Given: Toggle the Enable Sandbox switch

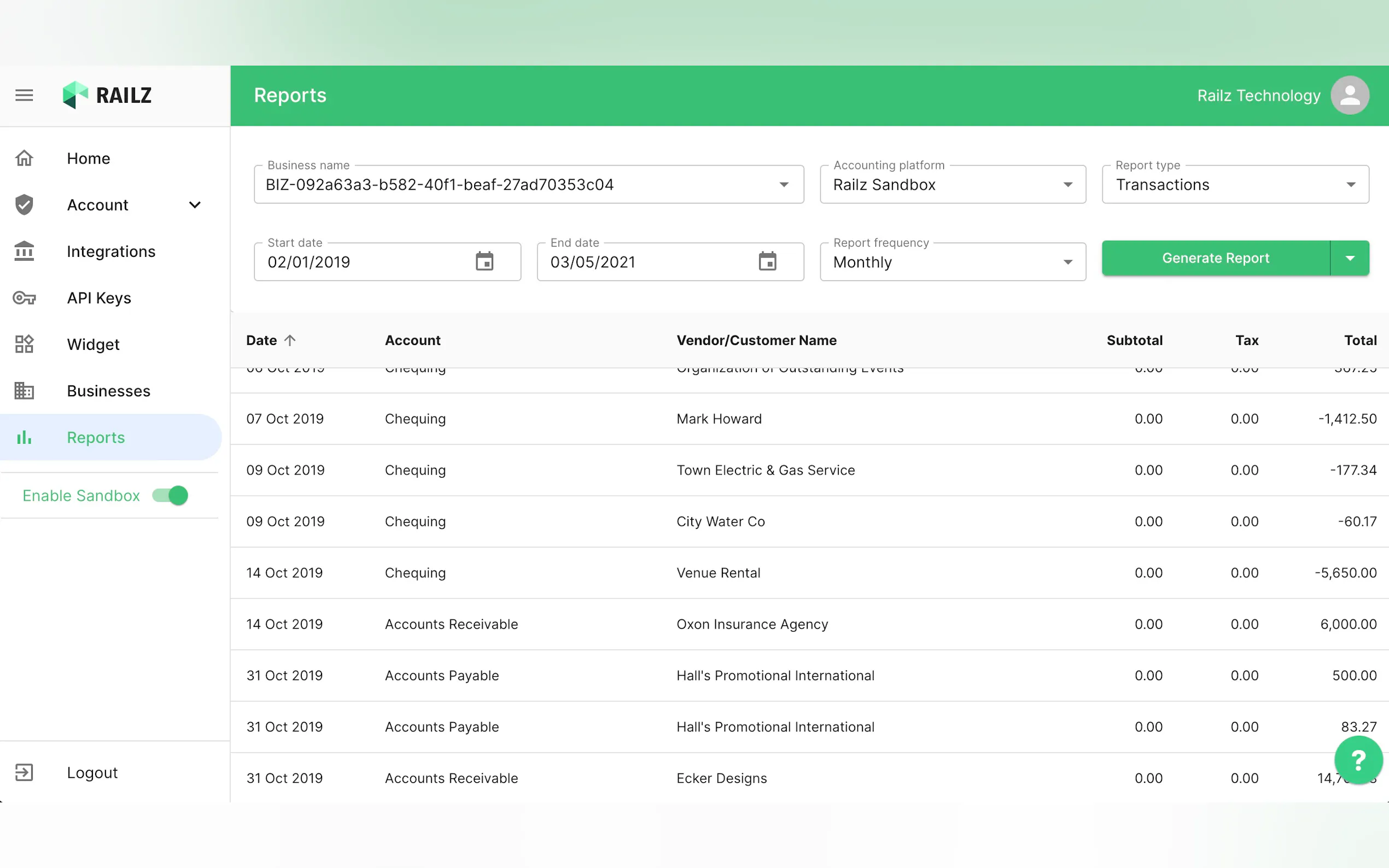Looking at the screenshot, I should [171, 495].
